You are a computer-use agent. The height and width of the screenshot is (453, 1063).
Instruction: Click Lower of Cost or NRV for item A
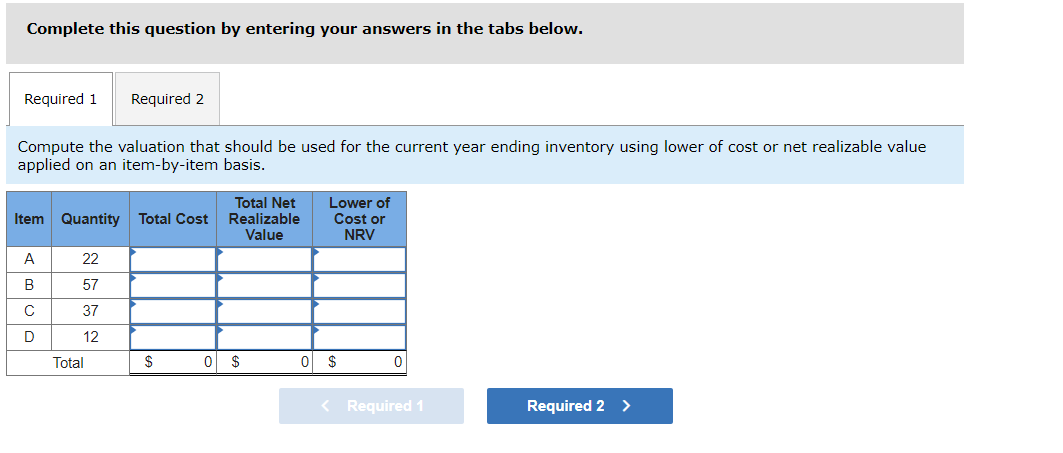pos(359,259)
